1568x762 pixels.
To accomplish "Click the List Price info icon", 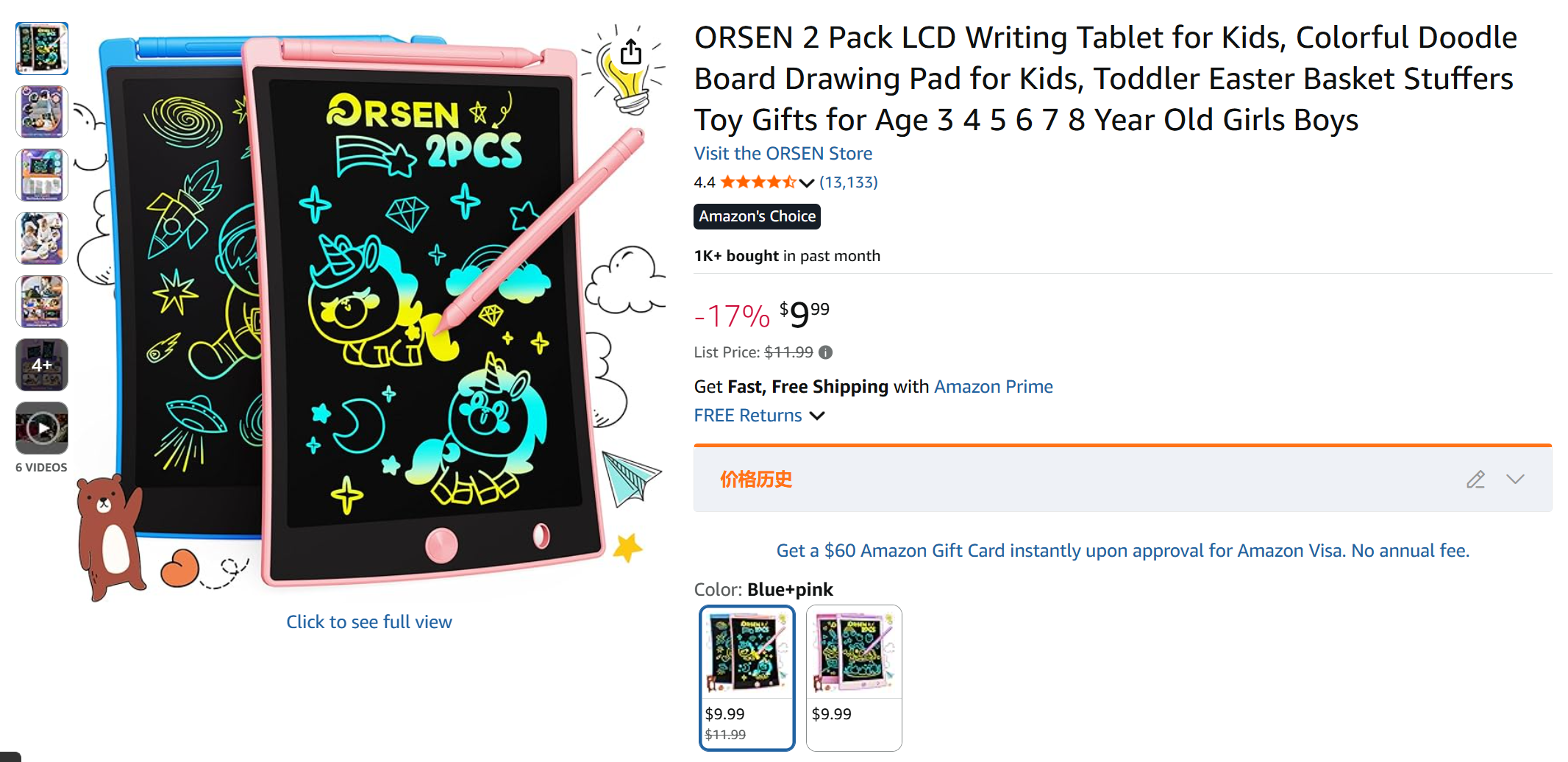I will tap(826, 352).
